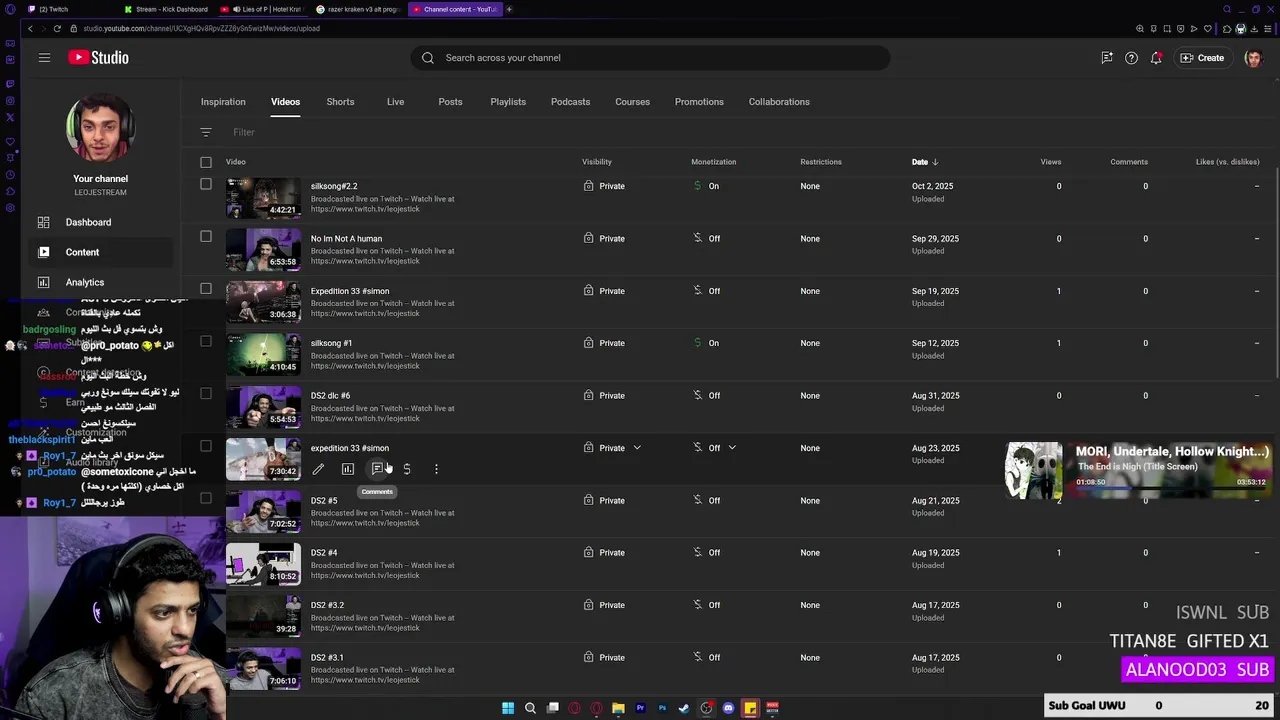Image resolution: width=1280 pixels, height=720 pixels.
Task: Sort videos by the Date column arrow
Action: (935, 162)
